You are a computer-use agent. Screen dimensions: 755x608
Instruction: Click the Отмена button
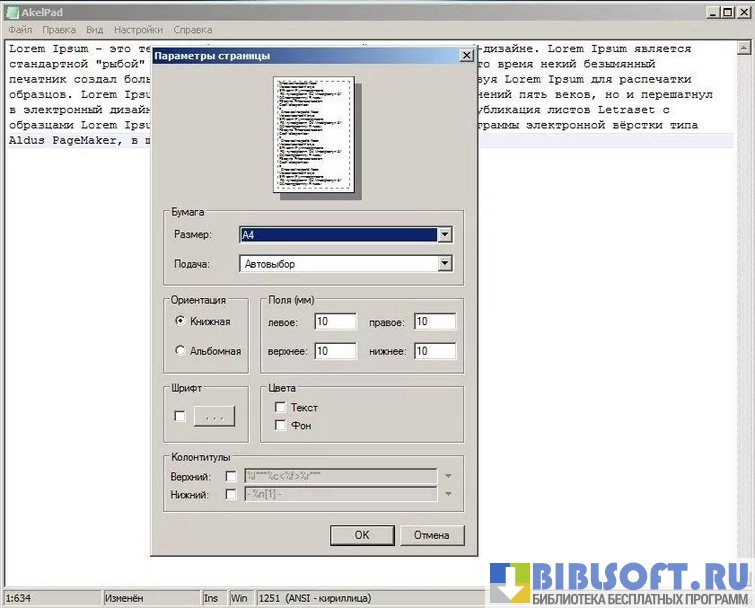pos(432,535)
